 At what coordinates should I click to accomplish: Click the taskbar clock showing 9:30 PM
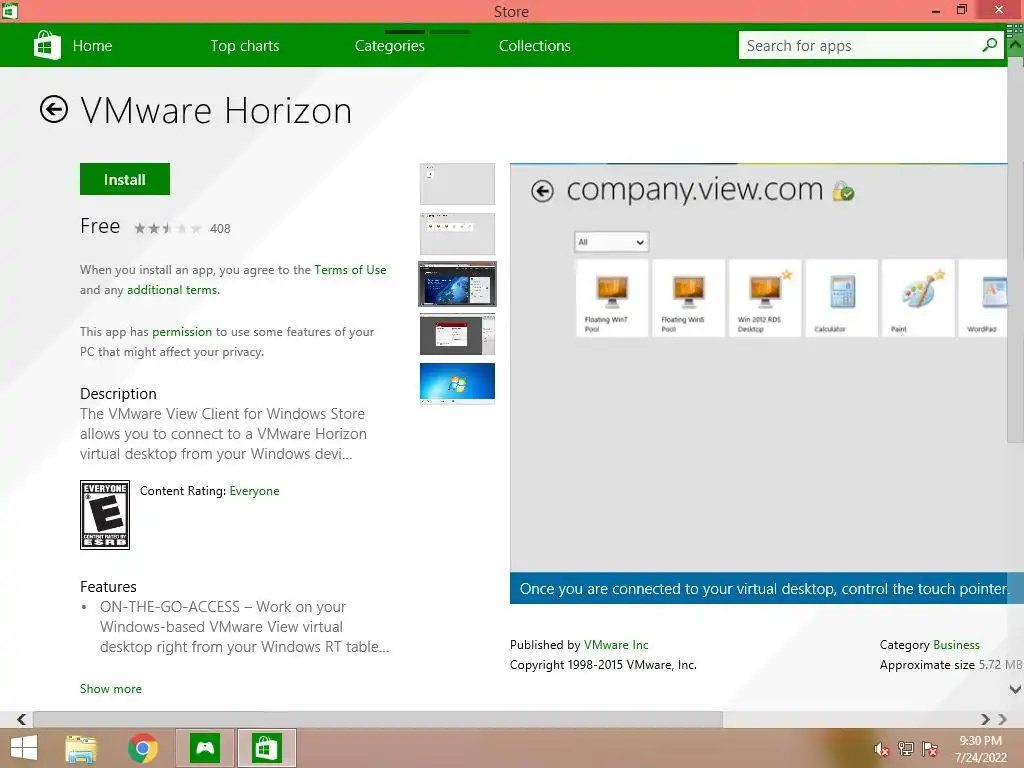980,749
